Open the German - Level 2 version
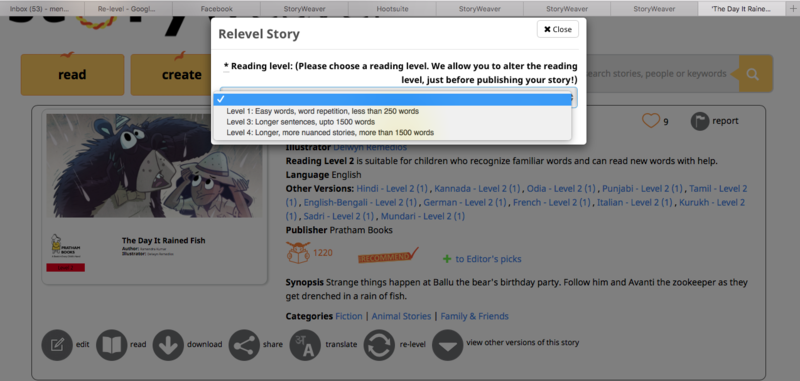This screenshot has height=381, width=800. click(x=465, y=202)
